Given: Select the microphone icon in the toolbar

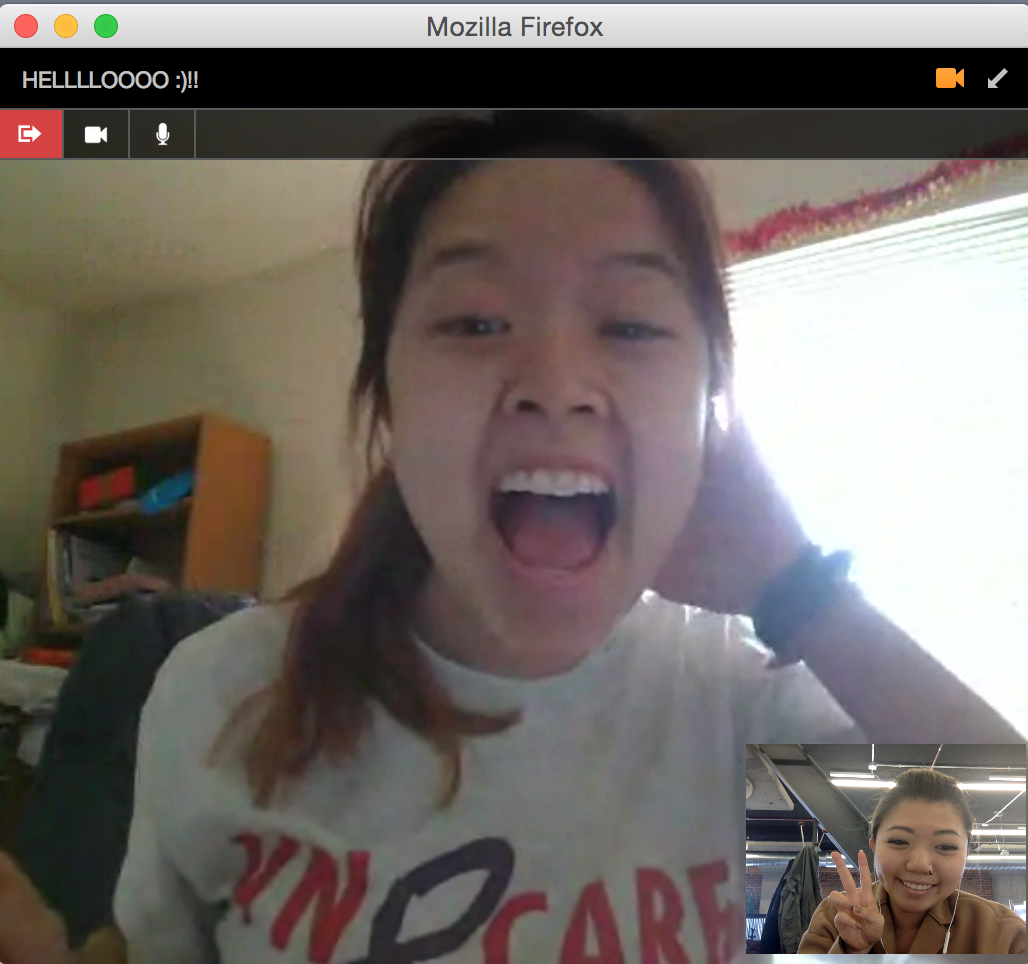Looking at the screenshot, I should (161, 133).
